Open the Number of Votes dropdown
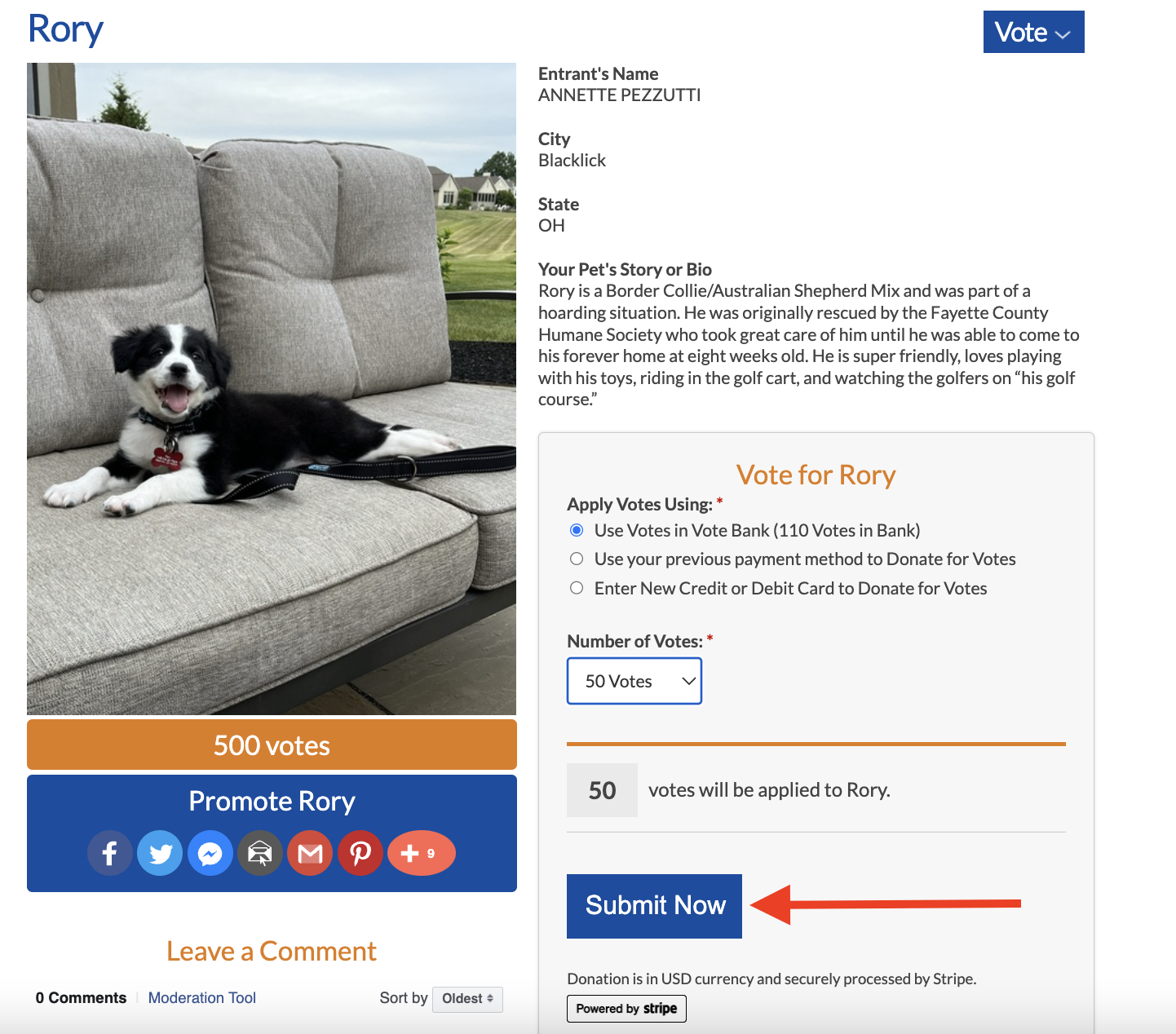The height and width of the screenshot is (1034, 1176). pos(634,681)
